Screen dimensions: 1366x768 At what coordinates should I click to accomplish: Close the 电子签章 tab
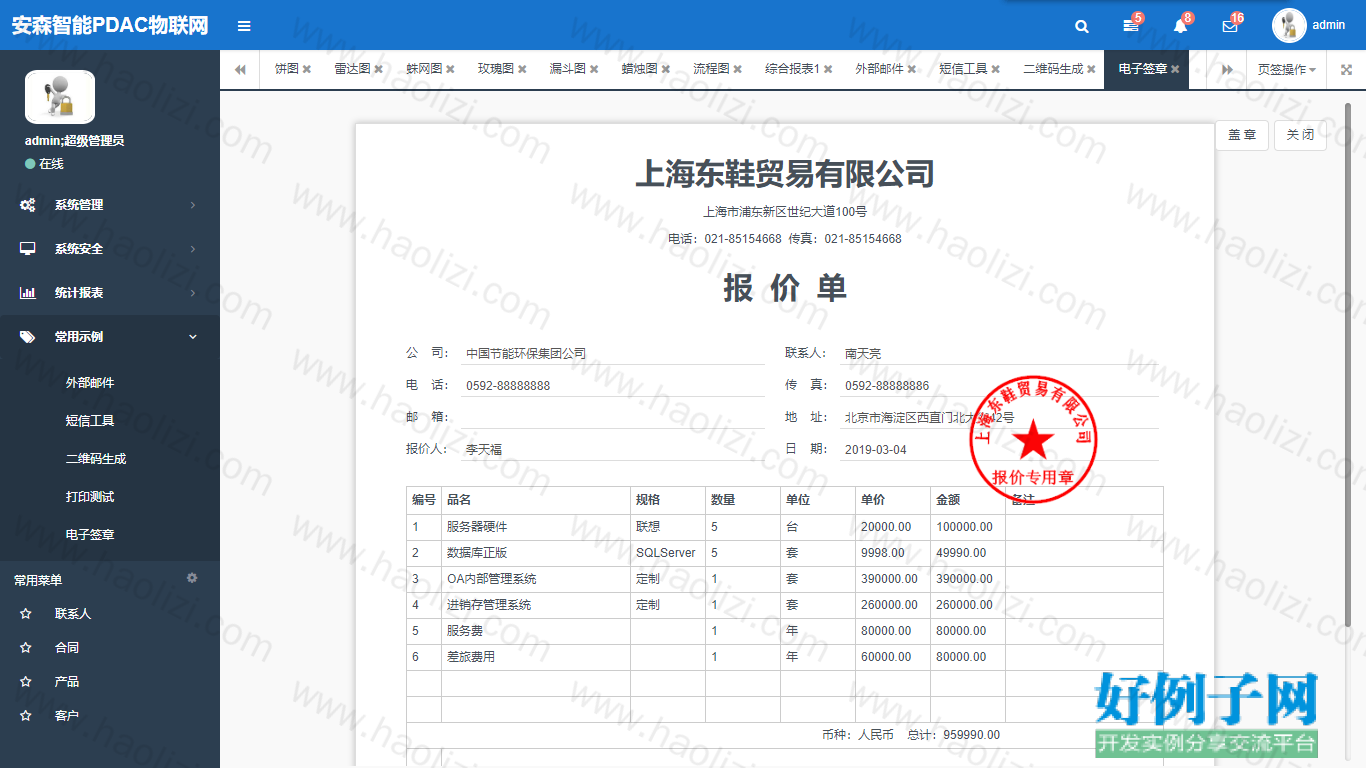pos(1175,69)
